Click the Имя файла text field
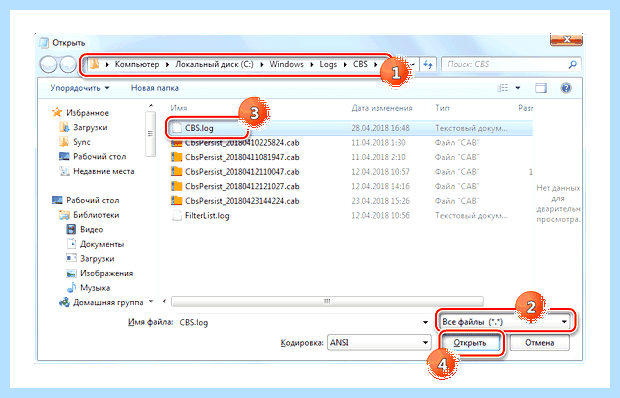 (299, 322)
